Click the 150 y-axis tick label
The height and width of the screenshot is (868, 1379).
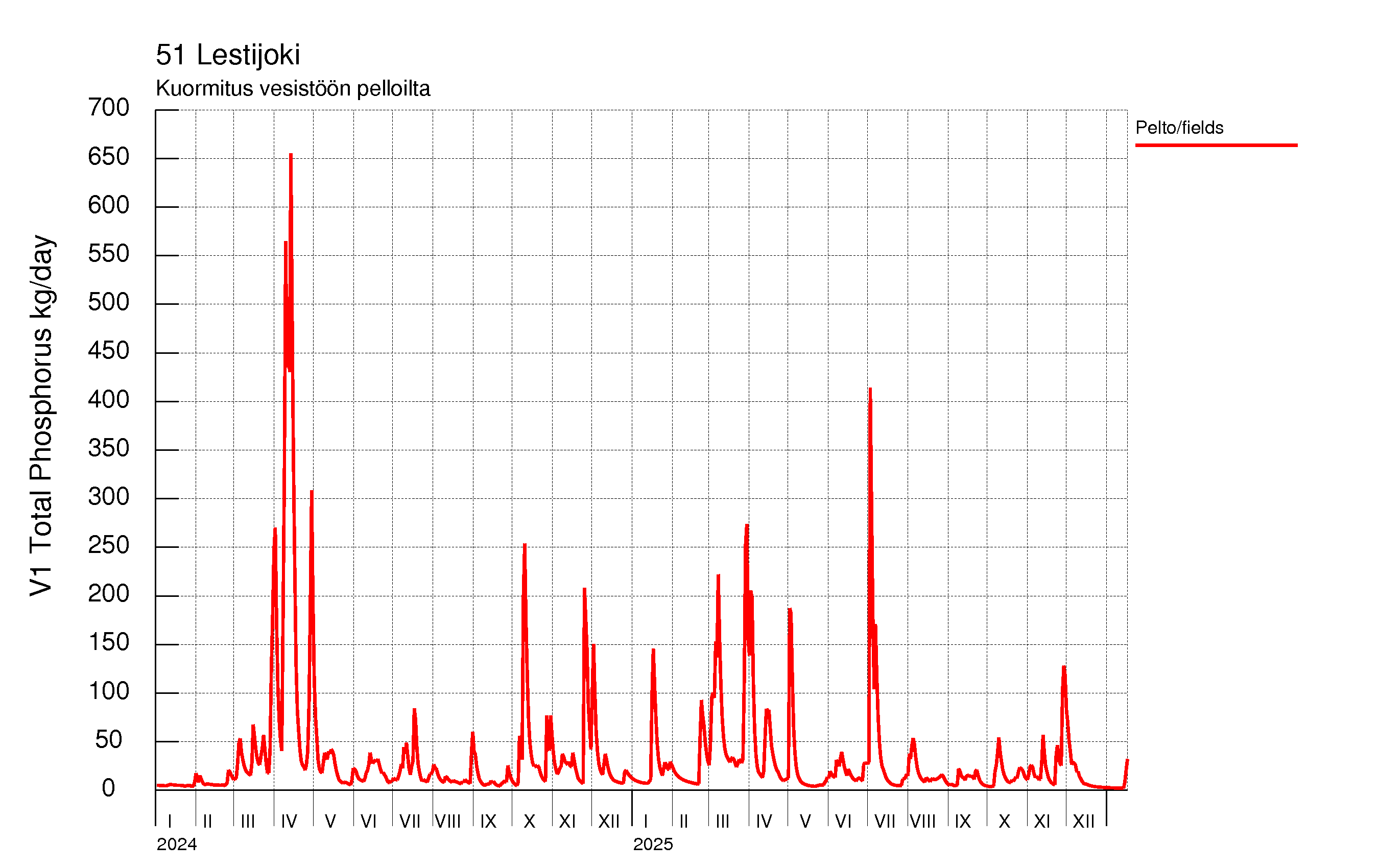[108, 642]
